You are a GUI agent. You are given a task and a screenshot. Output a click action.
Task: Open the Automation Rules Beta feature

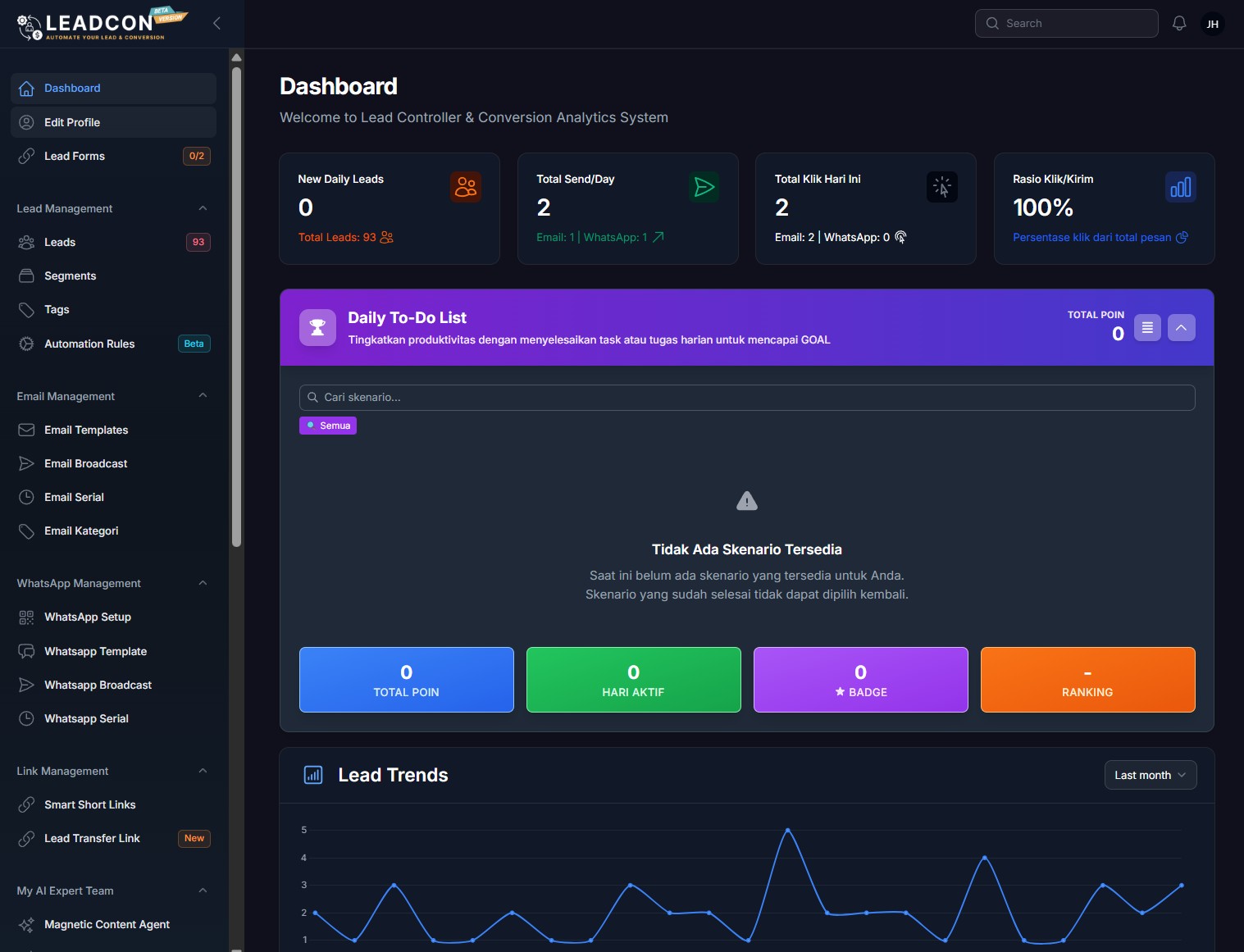[x=89, y=344]
